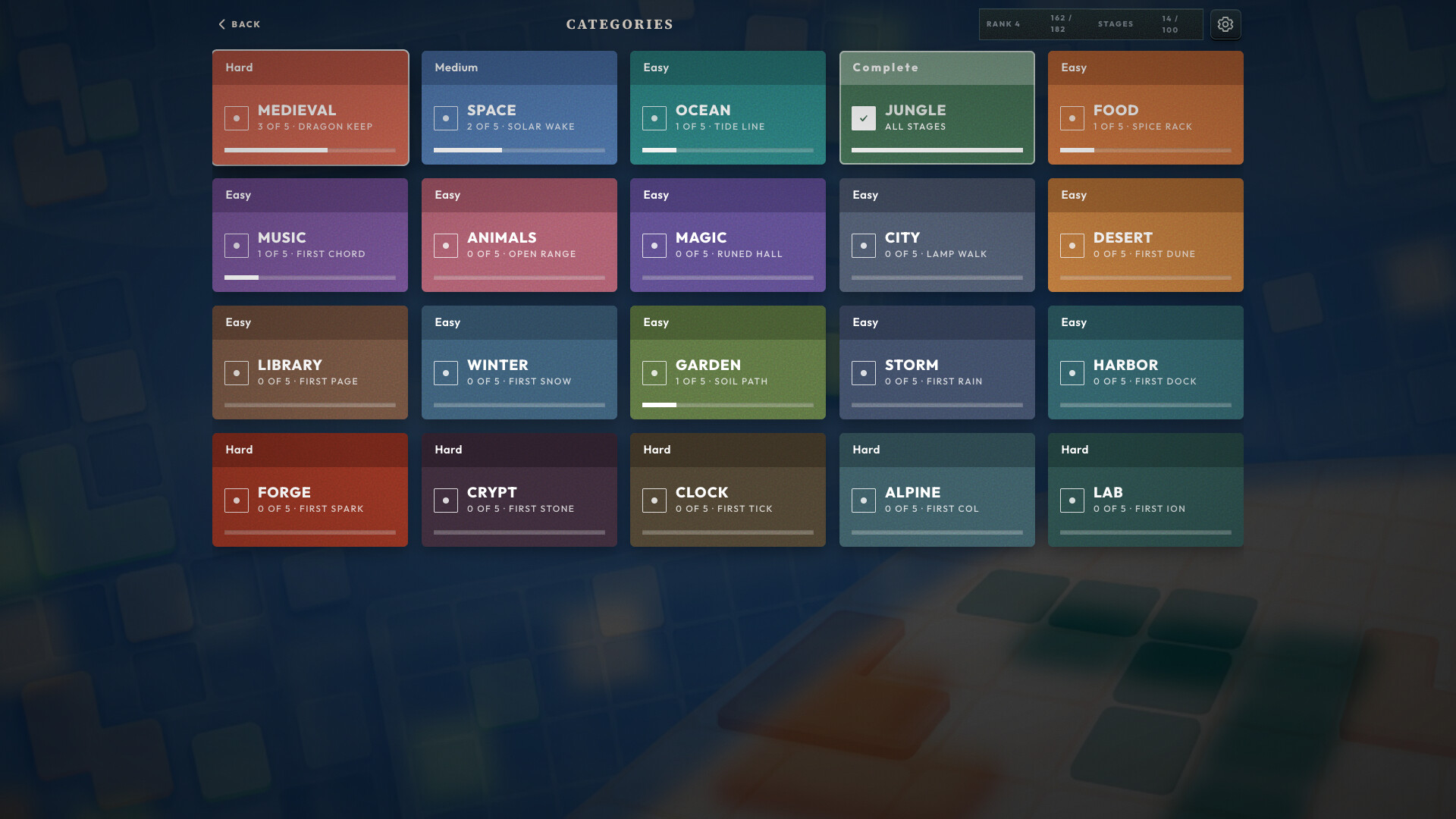Toggle the Jungle completed checkmark box

point(864,118)
